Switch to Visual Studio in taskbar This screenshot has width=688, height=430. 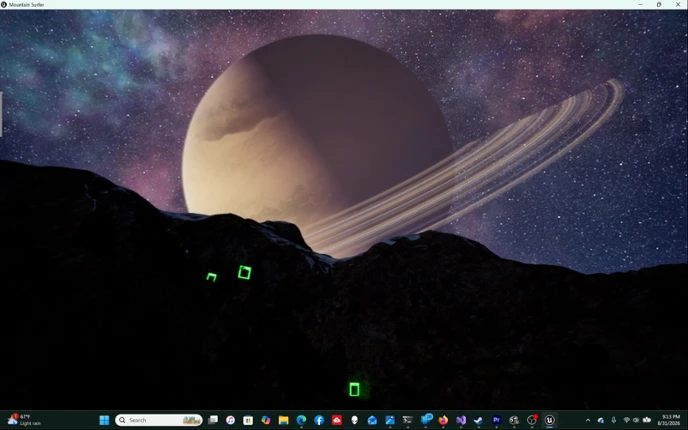point(461,420)
